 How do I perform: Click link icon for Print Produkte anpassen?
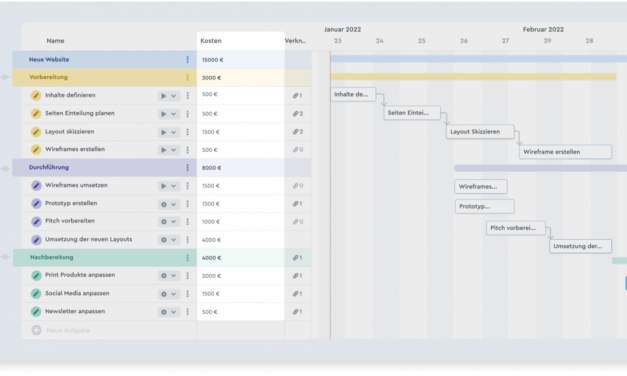coord(296,276)
